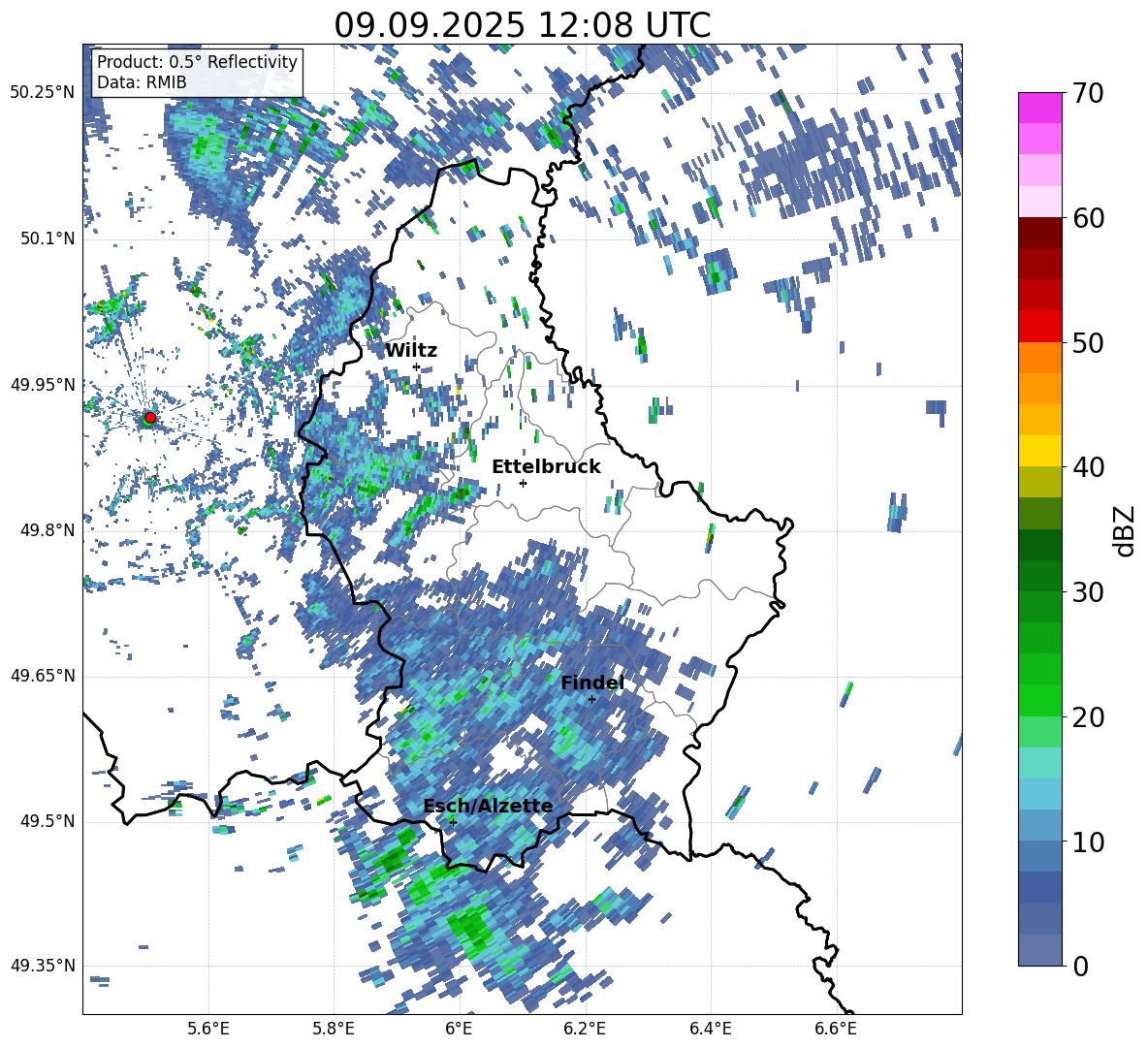
Task: Click the 50.25°N latitude label
Action: [x=43, y=93]
